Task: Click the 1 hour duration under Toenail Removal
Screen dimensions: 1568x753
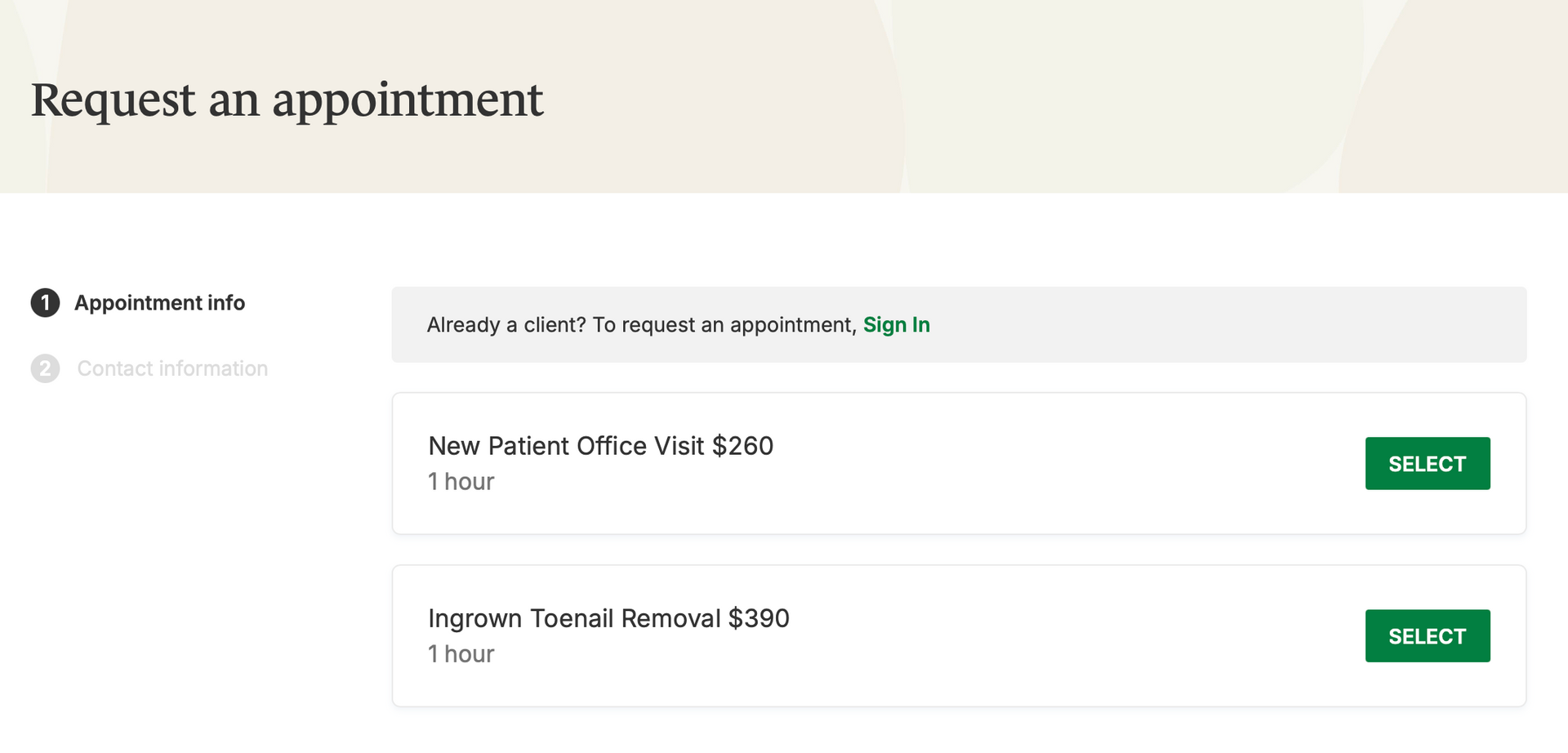Action: [461, 654]
